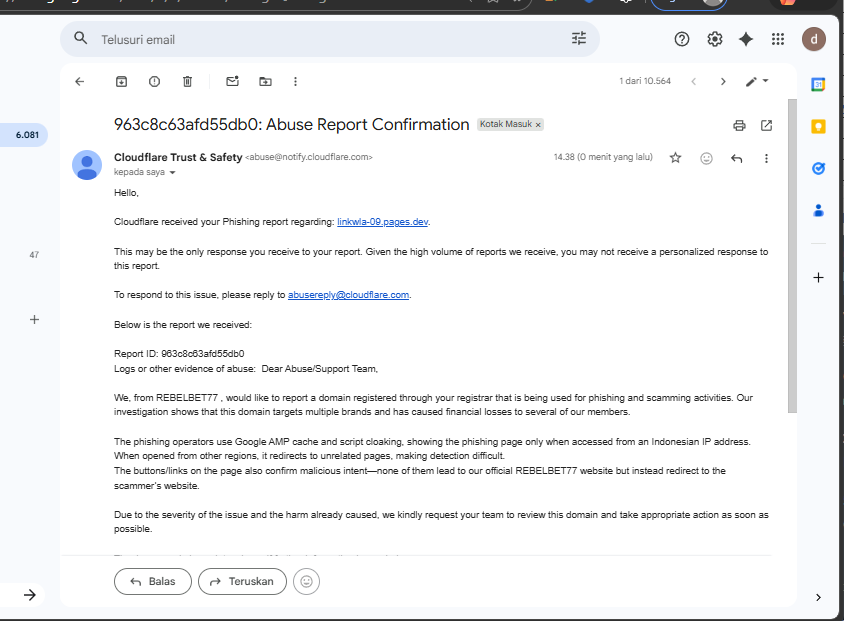Open message more options menu

766,158
